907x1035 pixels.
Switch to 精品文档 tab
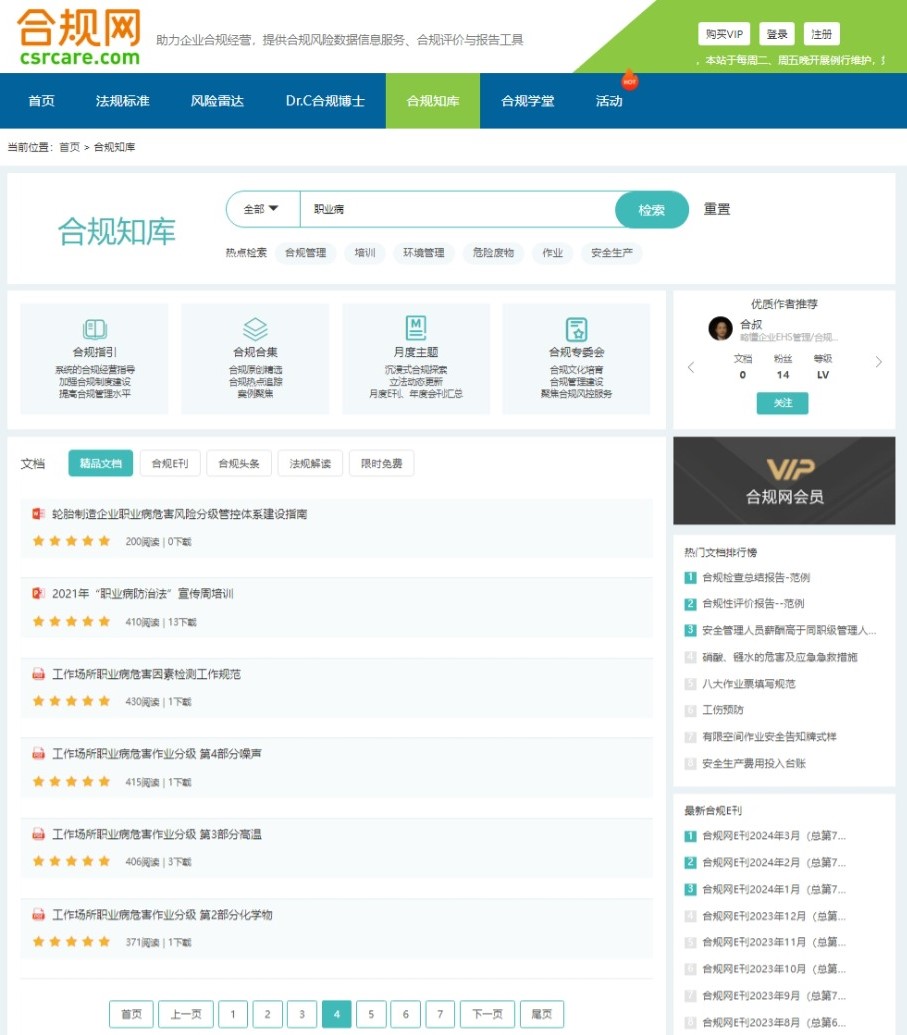tap(100, 463)
